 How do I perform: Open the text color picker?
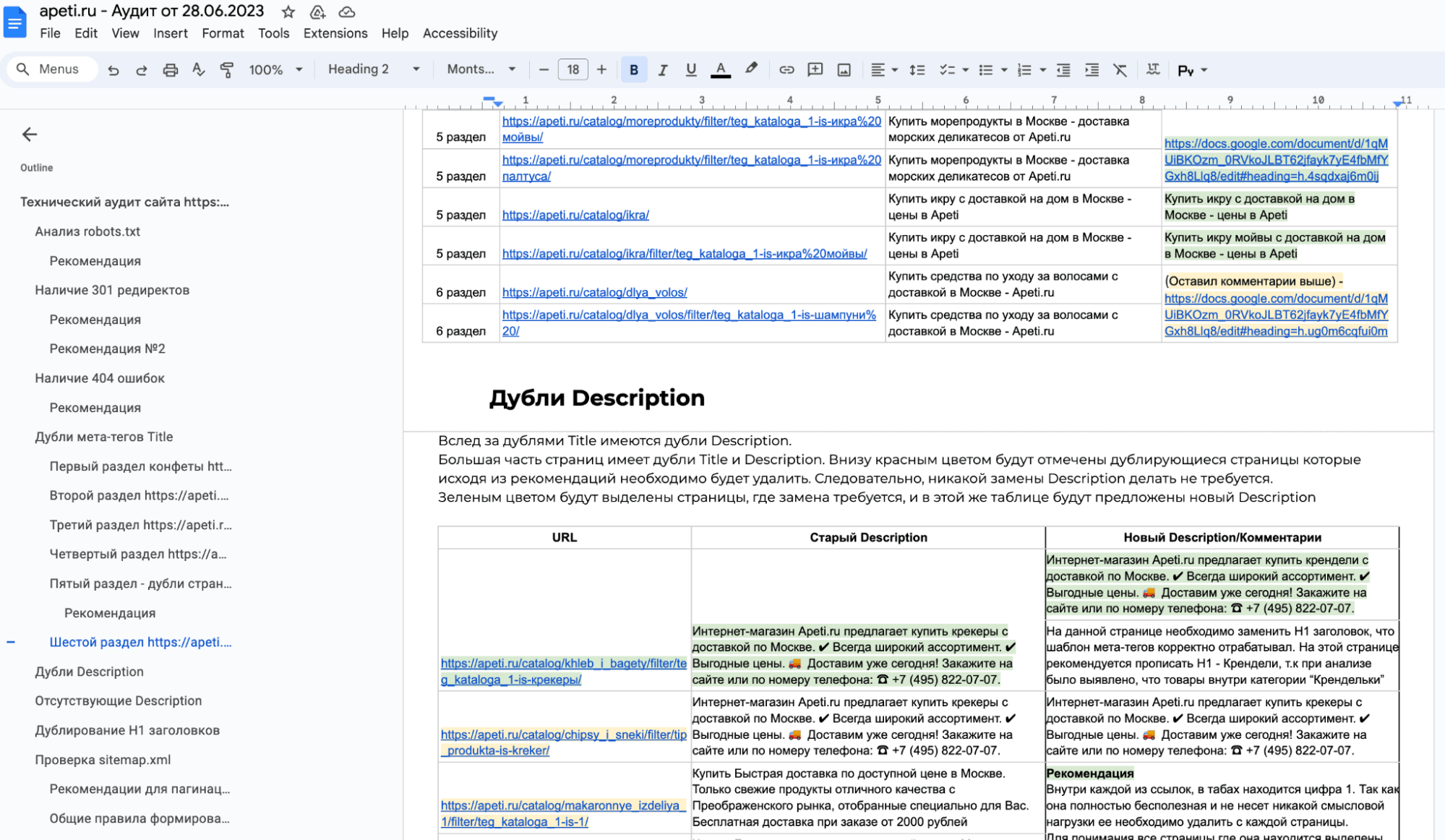(x=720, y=70)
